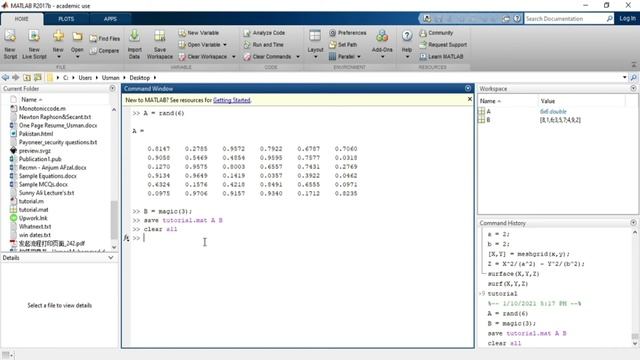Viewport: 640px width, 360px height.
Task: Click the Command History vertical scrollbar
Action: coord(635,336)
